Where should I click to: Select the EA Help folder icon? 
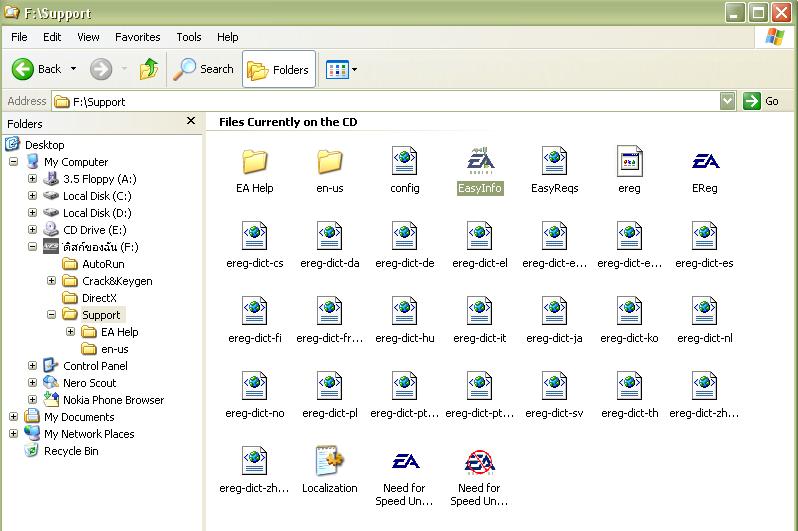(254, 161)
